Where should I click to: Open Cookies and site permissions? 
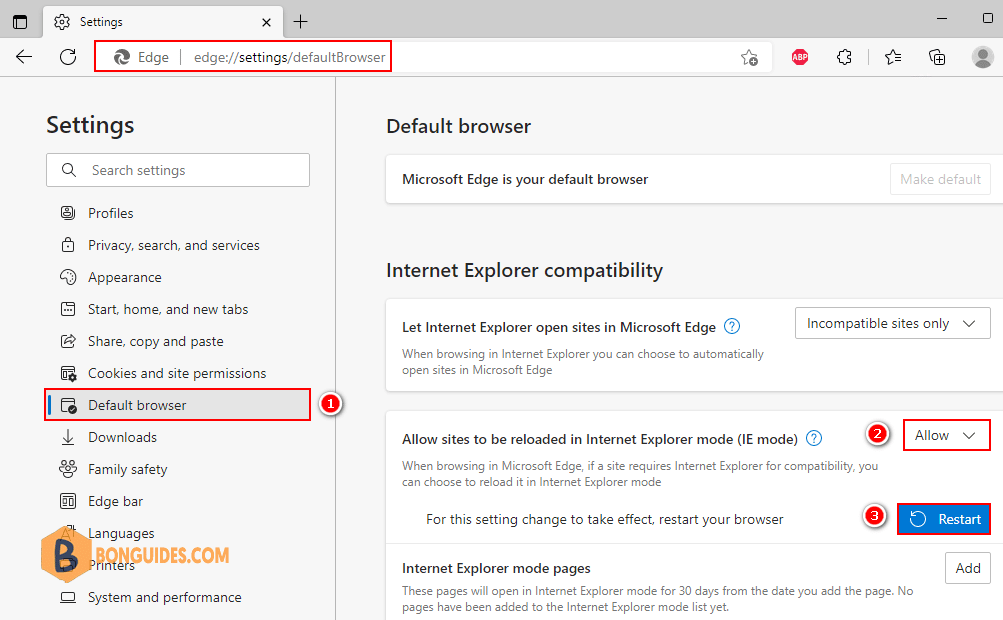178,373
